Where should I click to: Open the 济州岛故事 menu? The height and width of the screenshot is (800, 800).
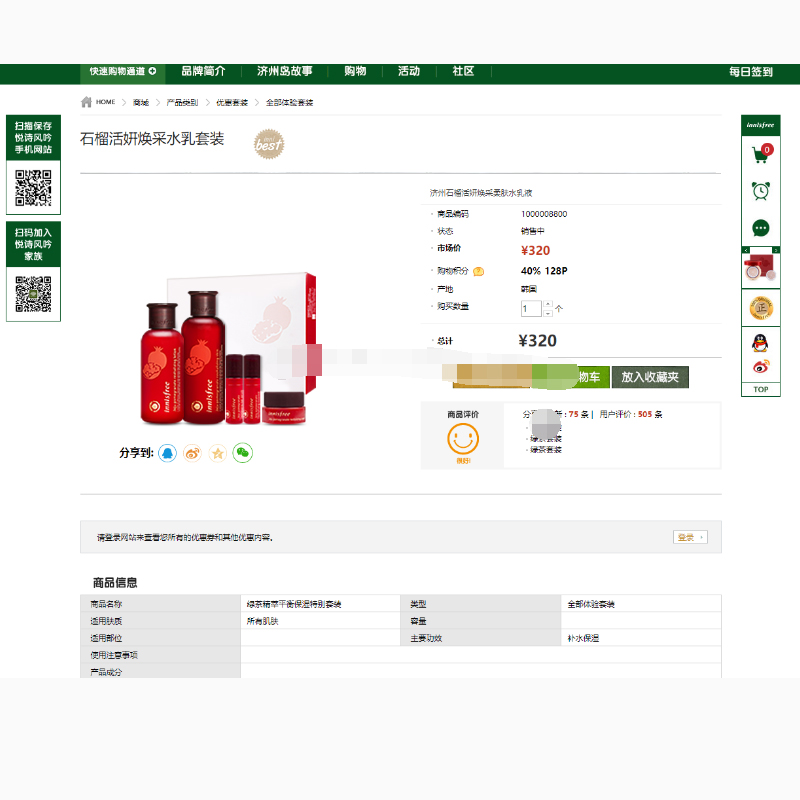pyautogui.click(x=285, y=71)
